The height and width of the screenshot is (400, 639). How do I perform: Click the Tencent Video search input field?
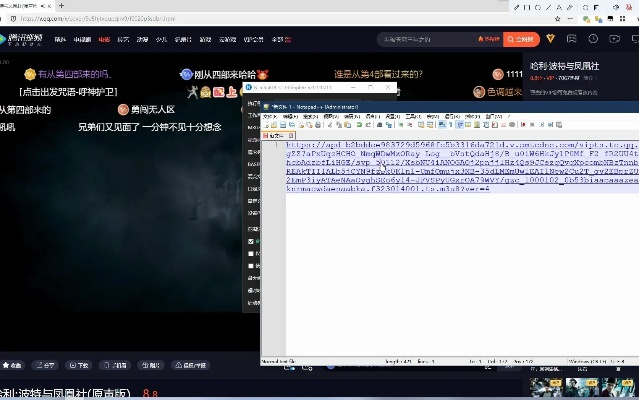coord(440,39)
